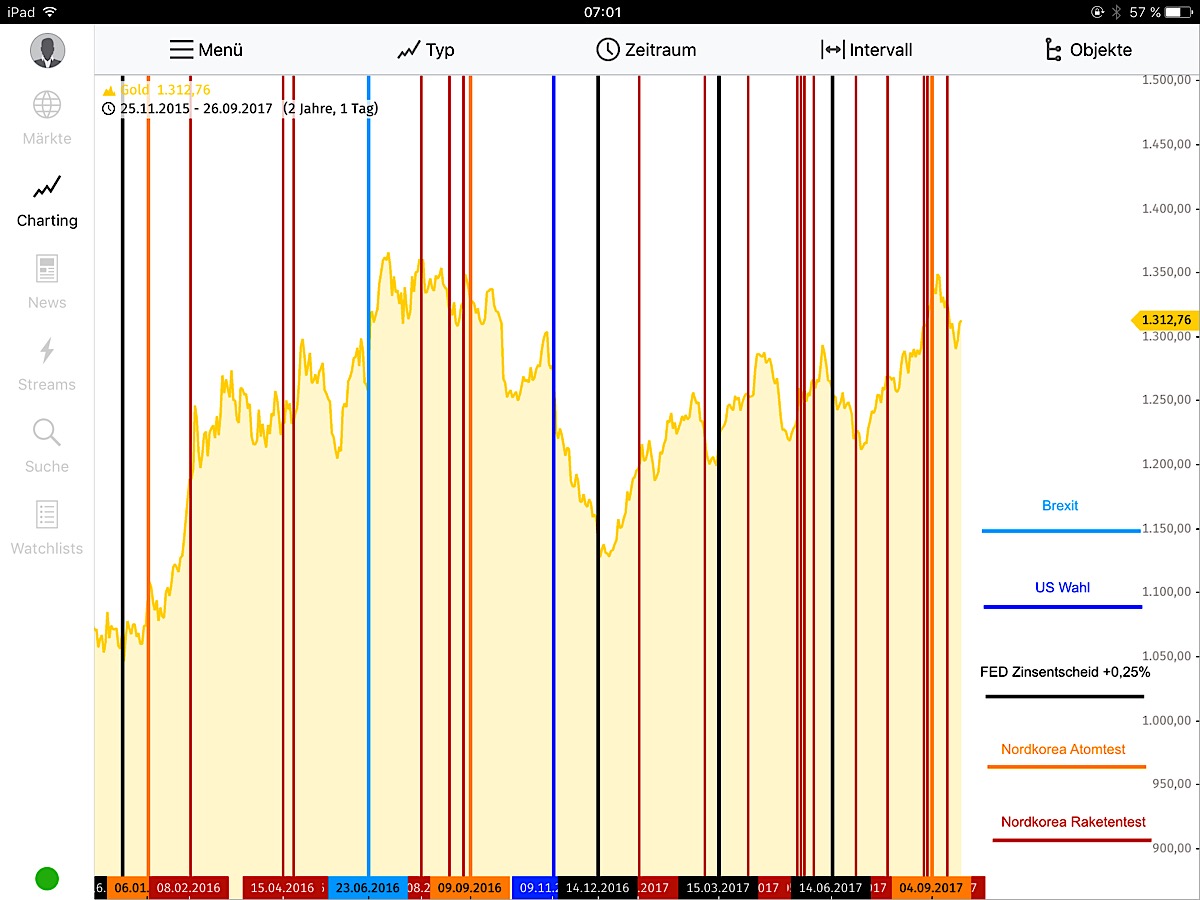Open the Objekte selector
Image resolution: width=1200 pixels, height=900 pixels.
tap(1088, 48)
